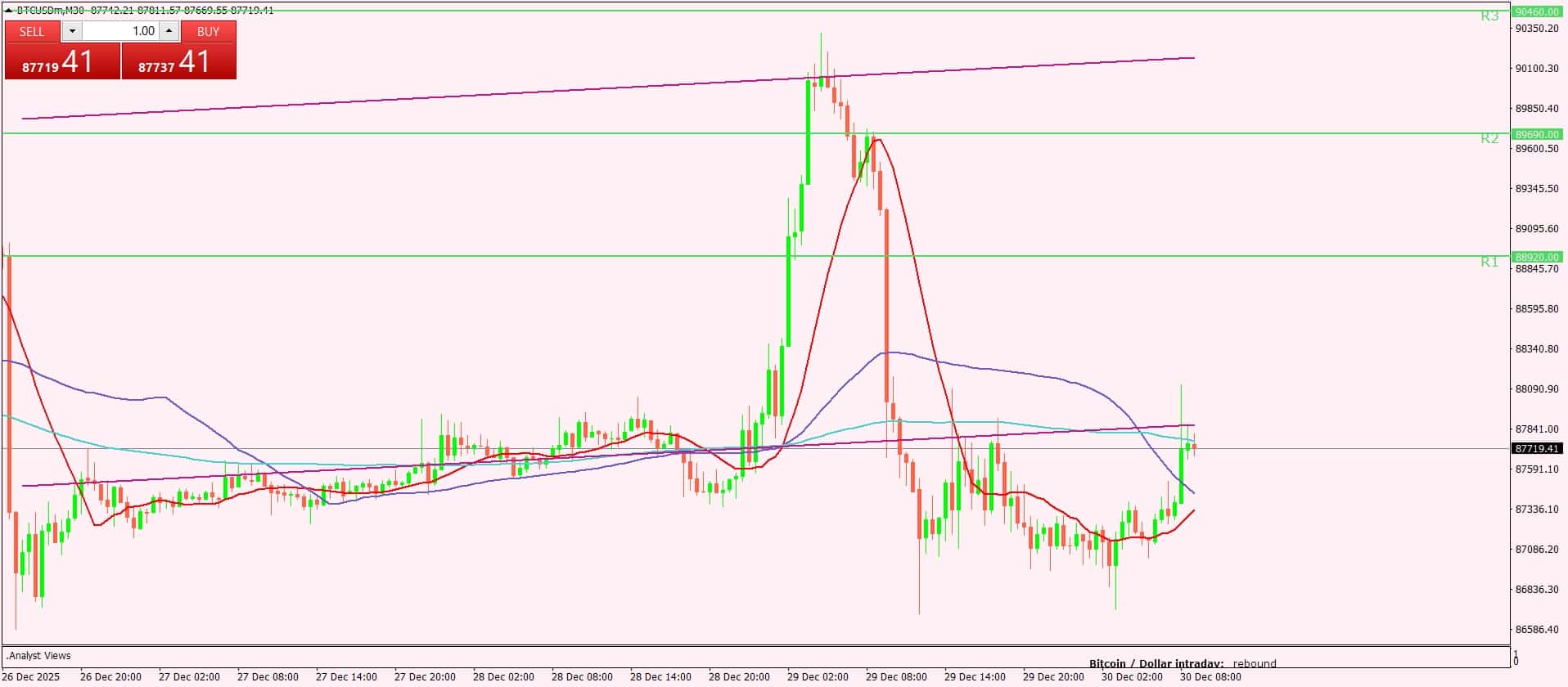Click the .Analyst Views indicator label
This screenshot has height=687, width=1568.
pyautogui.click(x=38, y=655)
